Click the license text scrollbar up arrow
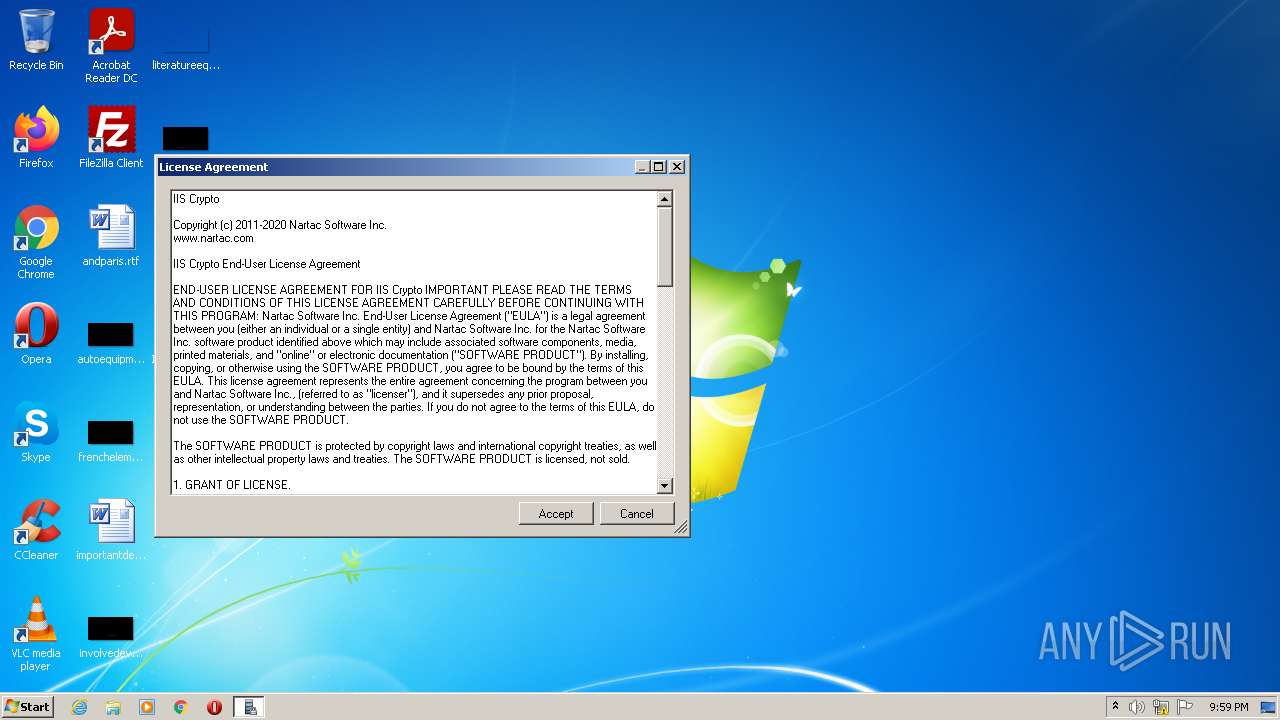This screenshot has height=720, width=1280. click(x=664, y=199)
